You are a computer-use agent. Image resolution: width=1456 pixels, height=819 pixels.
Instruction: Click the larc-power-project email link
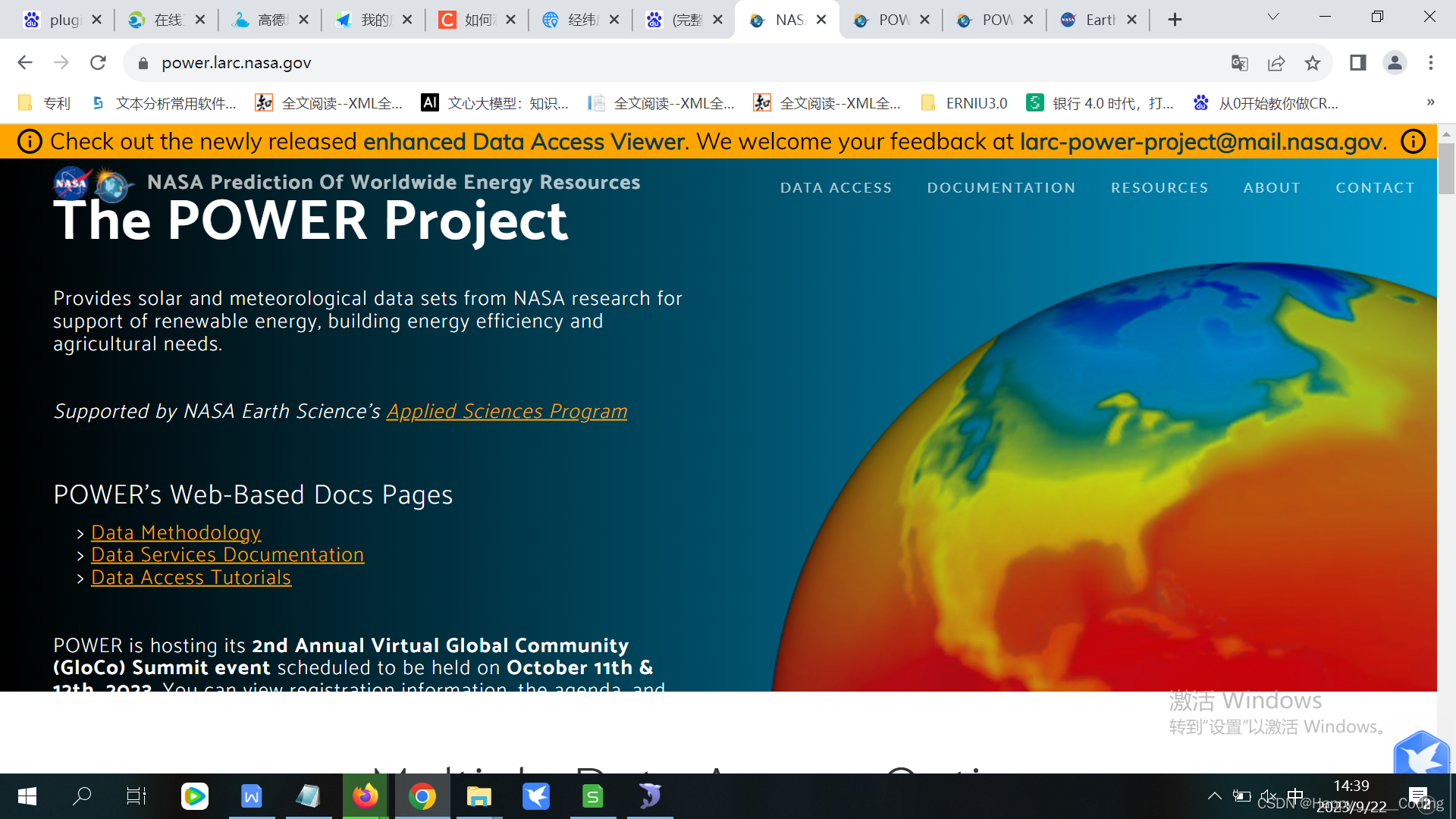(x=1200, y=142)
